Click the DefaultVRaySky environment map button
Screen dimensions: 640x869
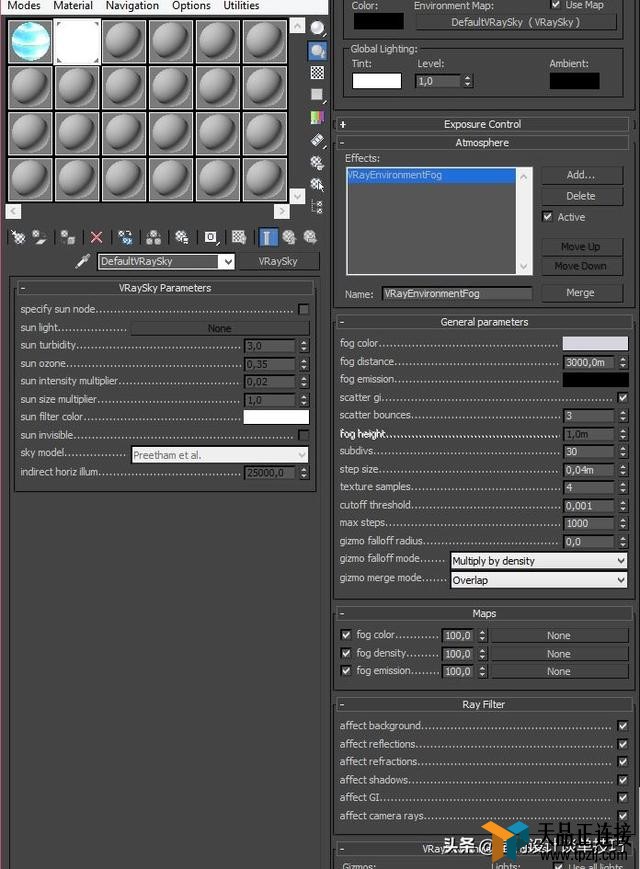pyautogui.click(x=516, y=22)
